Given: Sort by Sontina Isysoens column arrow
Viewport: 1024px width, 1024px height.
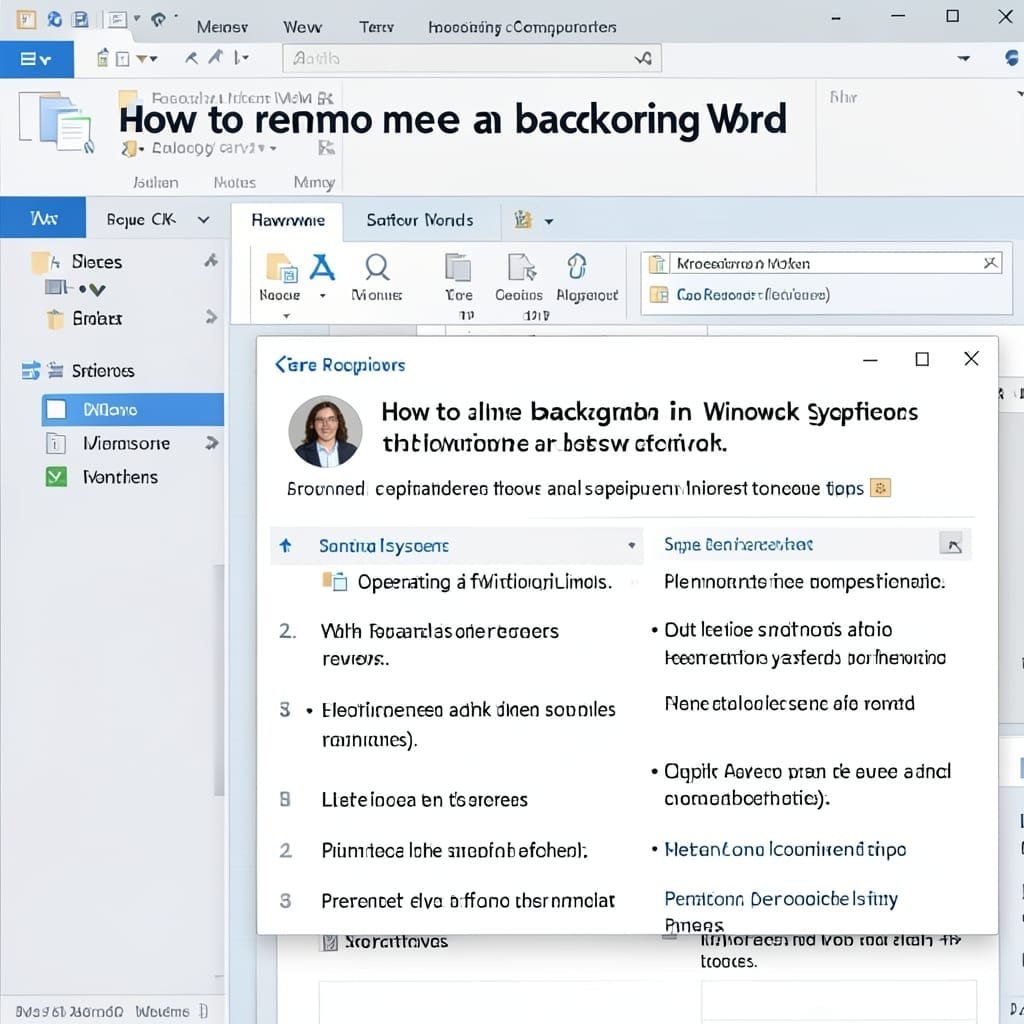Looking at the screenshot, I should click(x=285, y=545).
